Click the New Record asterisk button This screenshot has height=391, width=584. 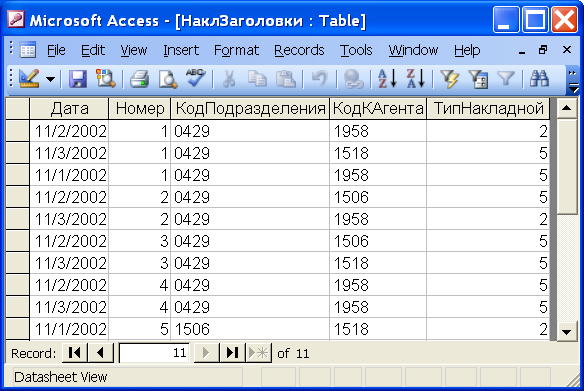(x=258, y=352)
